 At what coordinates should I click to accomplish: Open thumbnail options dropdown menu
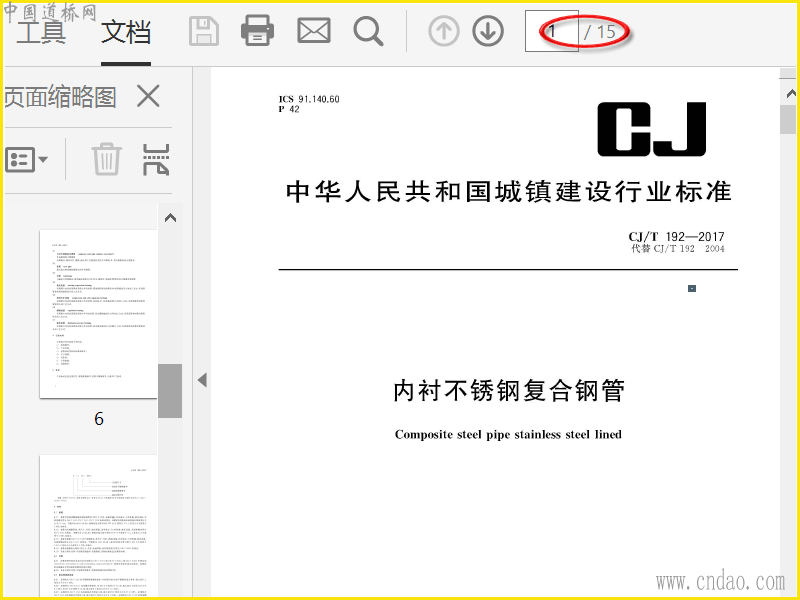pyautogui.click(x=27, y=160)
